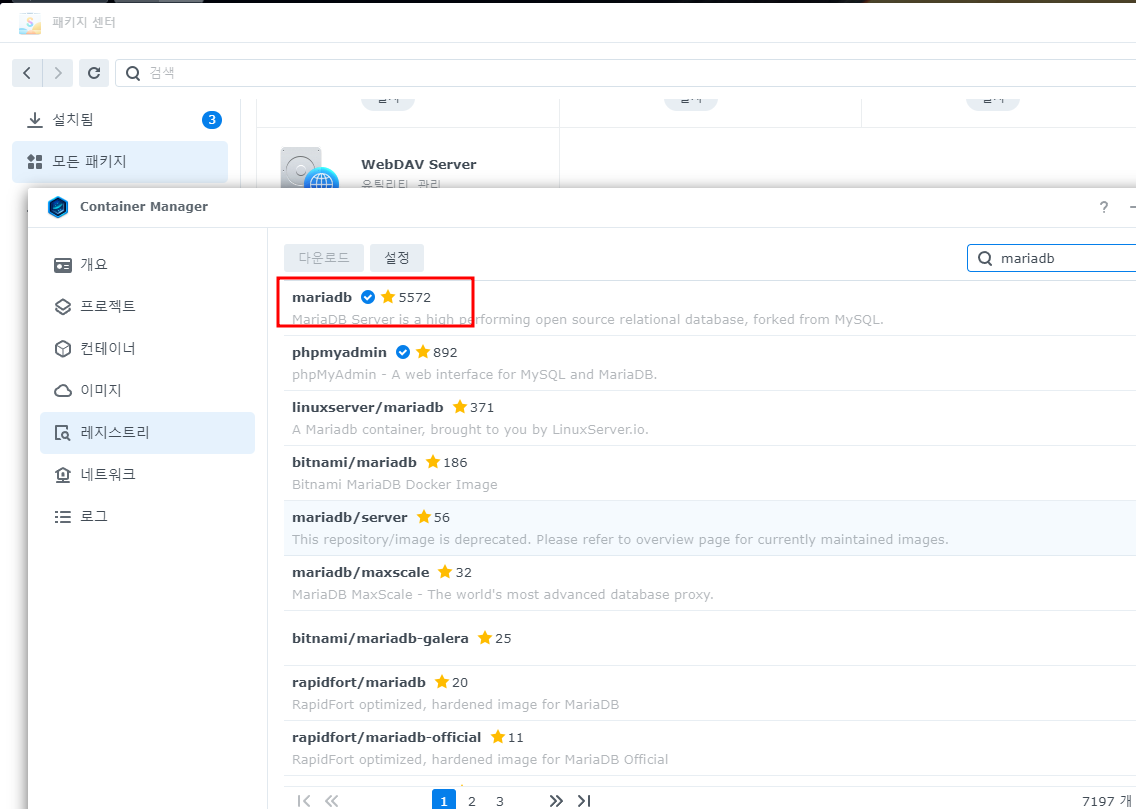Click the Package Center forward arrow
This screenshot has height=809, width=1136.
point(58,73)
